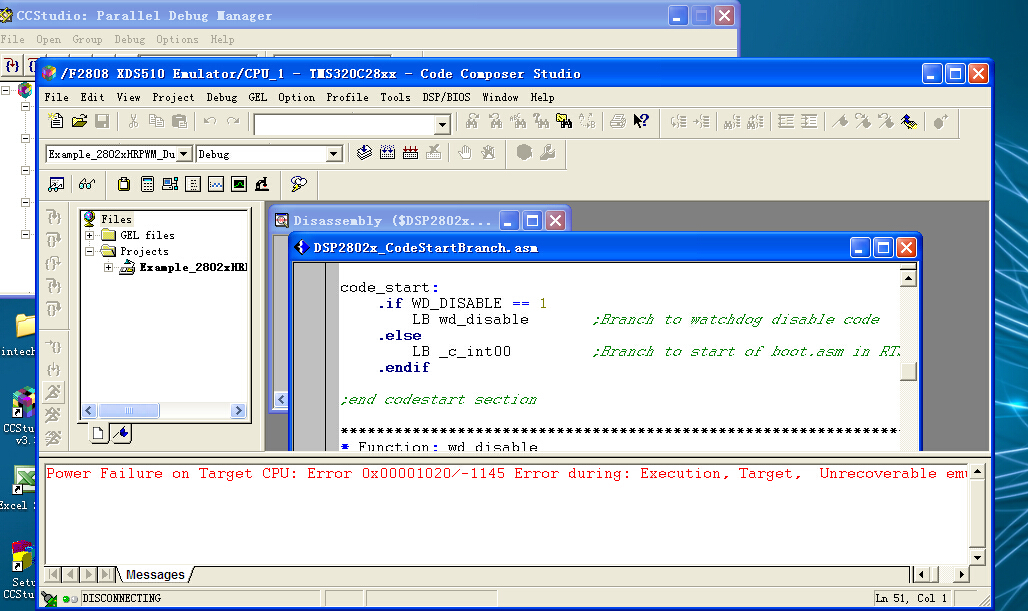Click the Save disk icon

[102, 121]
